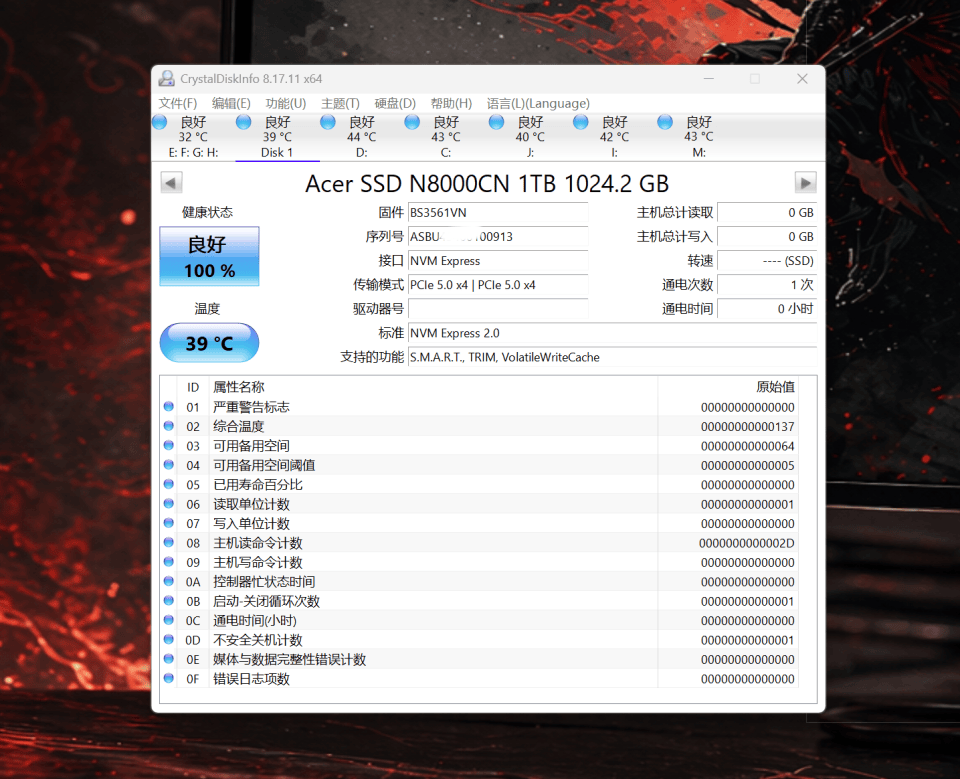Click the health dot above drive M:
This screenshot has height=779, width=960.
click(x=664, y=121)
